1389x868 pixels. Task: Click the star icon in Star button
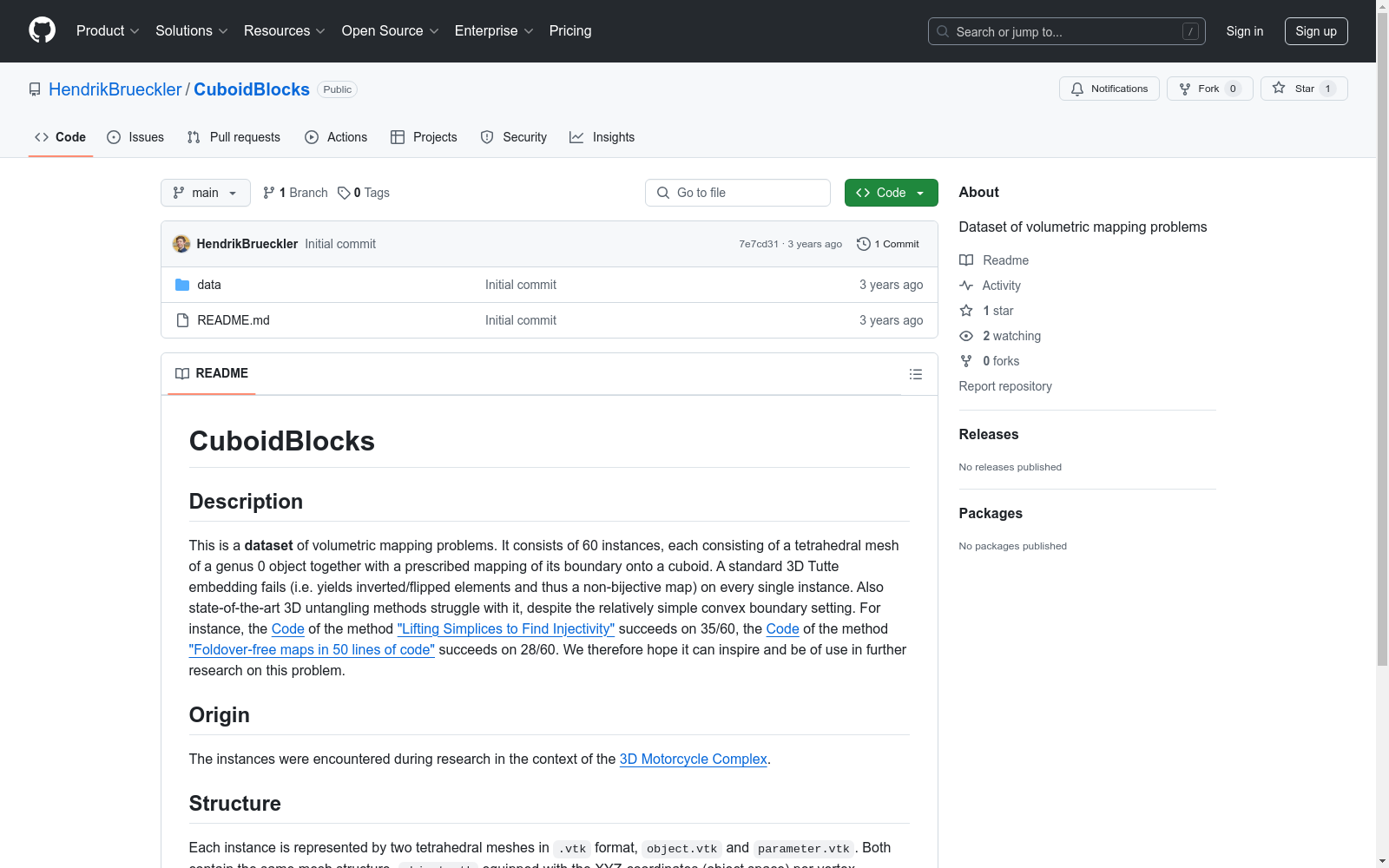(x=1279, y=88)
